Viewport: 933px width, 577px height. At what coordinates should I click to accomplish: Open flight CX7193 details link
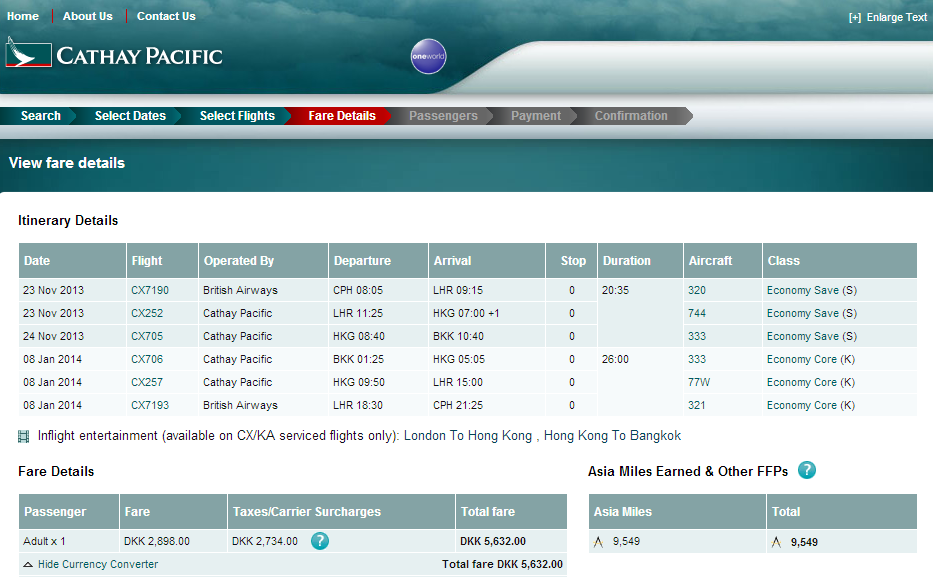click(150, 405)
